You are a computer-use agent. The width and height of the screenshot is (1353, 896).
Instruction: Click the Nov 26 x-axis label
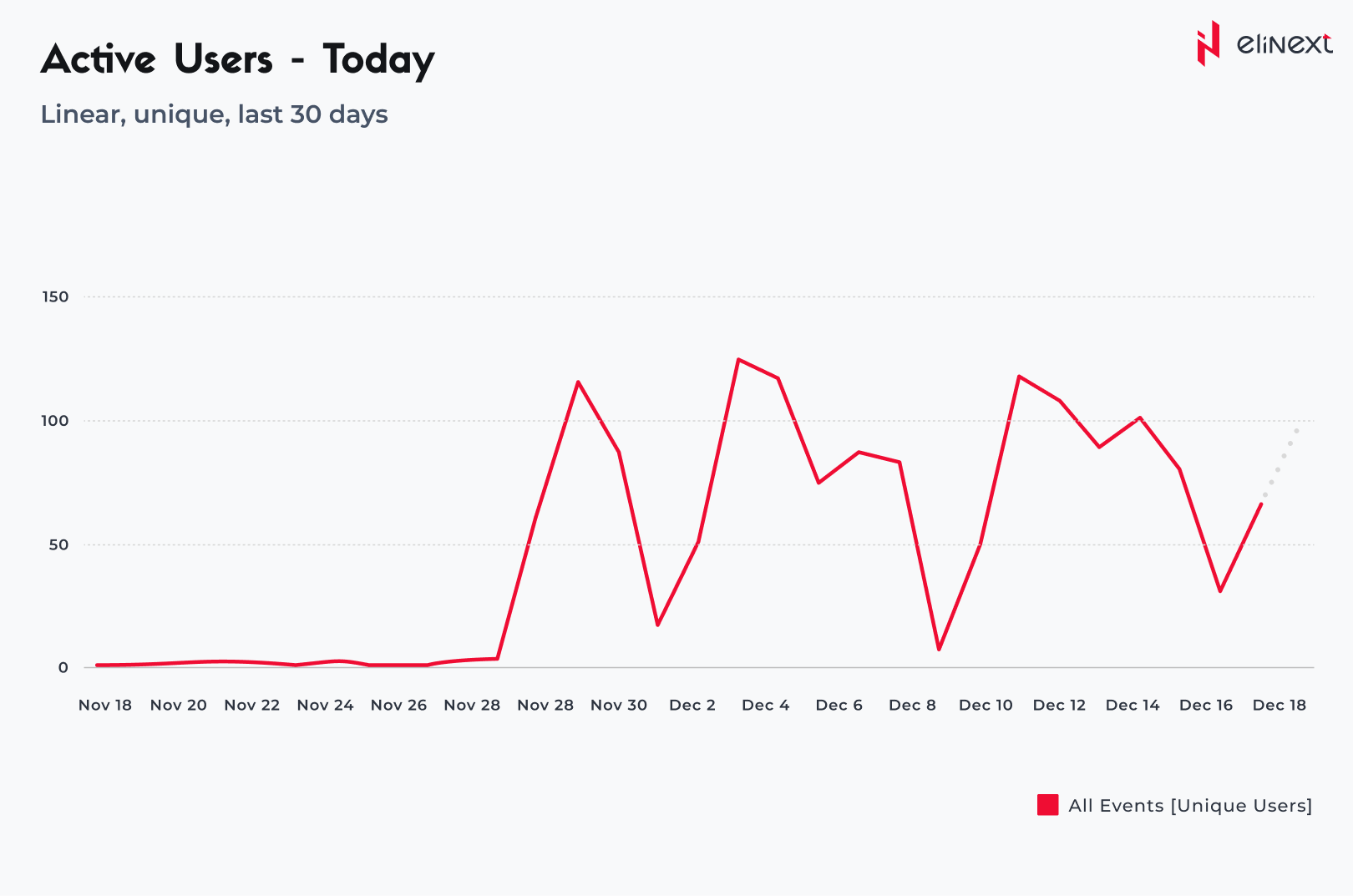(398, 706)
